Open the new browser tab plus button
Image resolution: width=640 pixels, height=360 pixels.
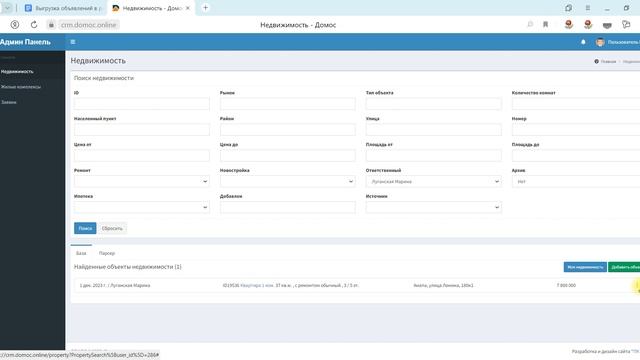click(x=206, y=8)
